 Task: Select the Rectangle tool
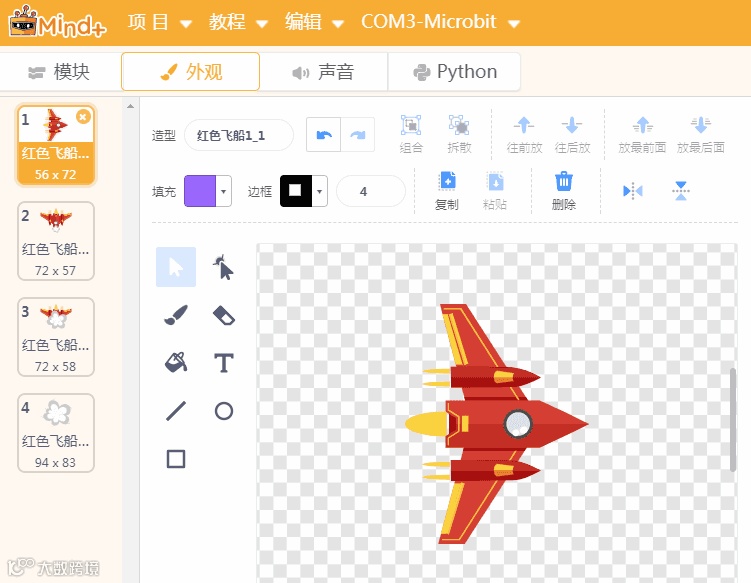(176, 459)
